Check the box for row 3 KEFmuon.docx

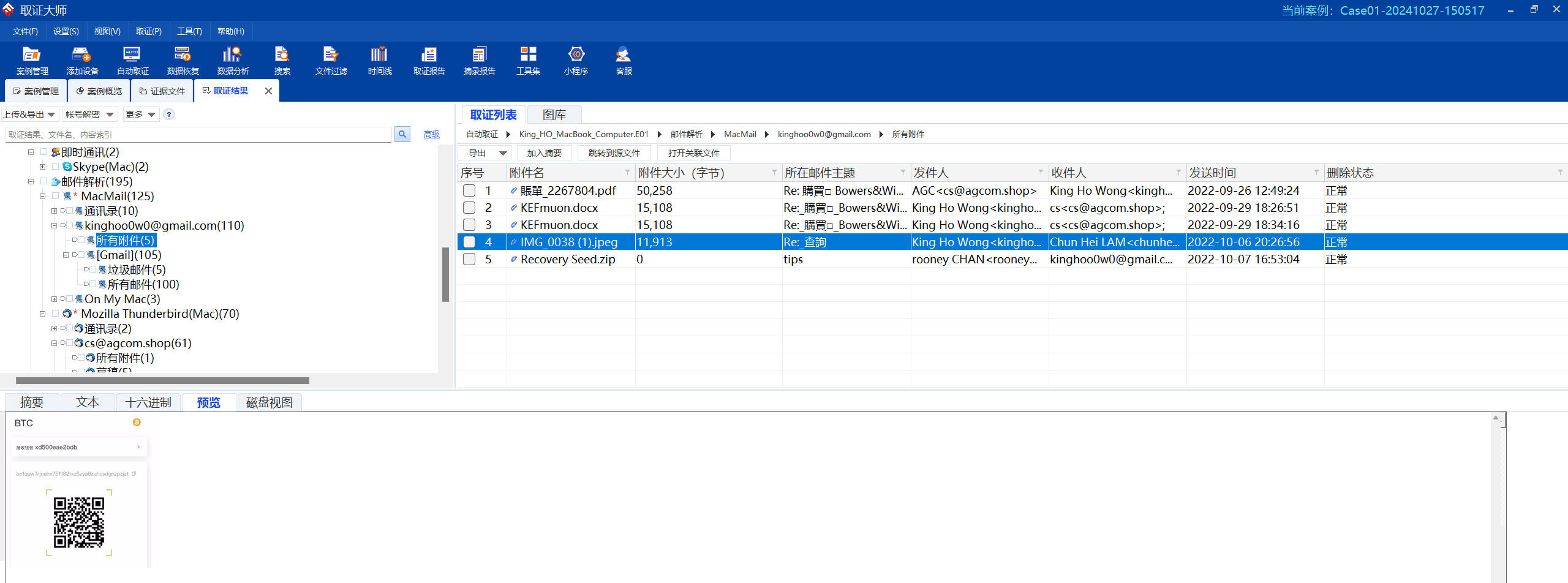469,225
